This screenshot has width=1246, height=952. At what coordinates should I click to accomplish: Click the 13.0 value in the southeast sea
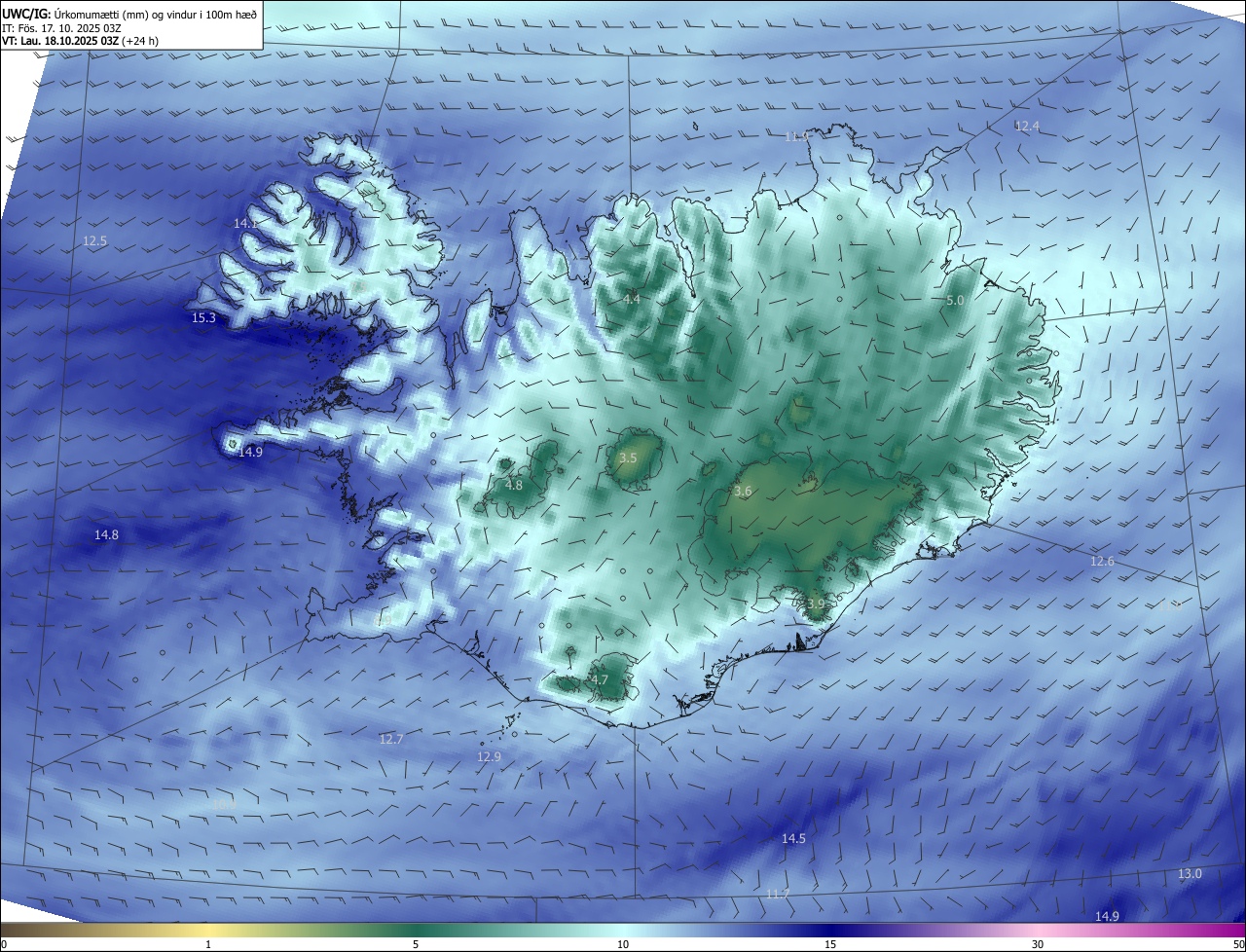click(x=1190, y=874)
